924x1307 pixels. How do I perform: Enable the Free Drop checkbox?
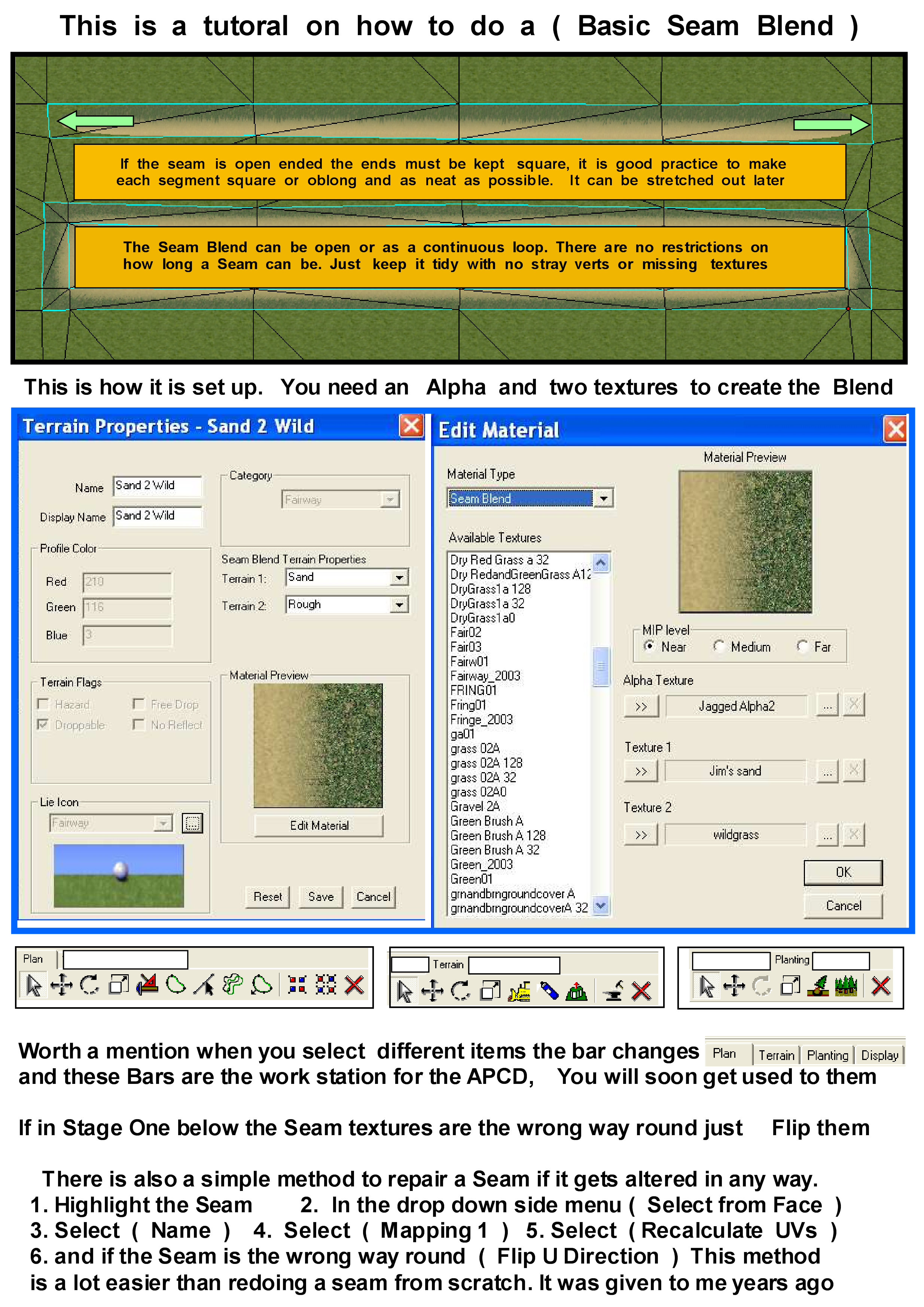click(139, 704)
